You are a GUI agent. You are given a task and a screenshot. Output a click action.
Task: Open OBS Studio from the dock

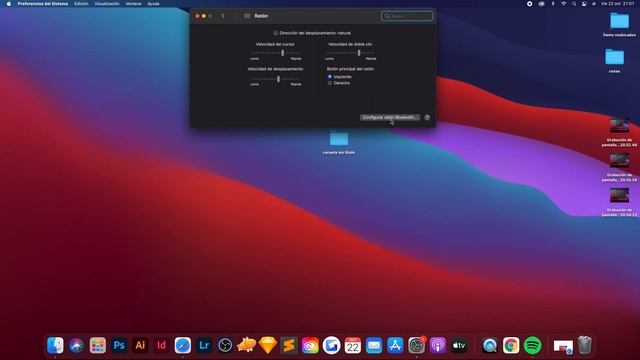pyautogui.click(x=225, y=346)
